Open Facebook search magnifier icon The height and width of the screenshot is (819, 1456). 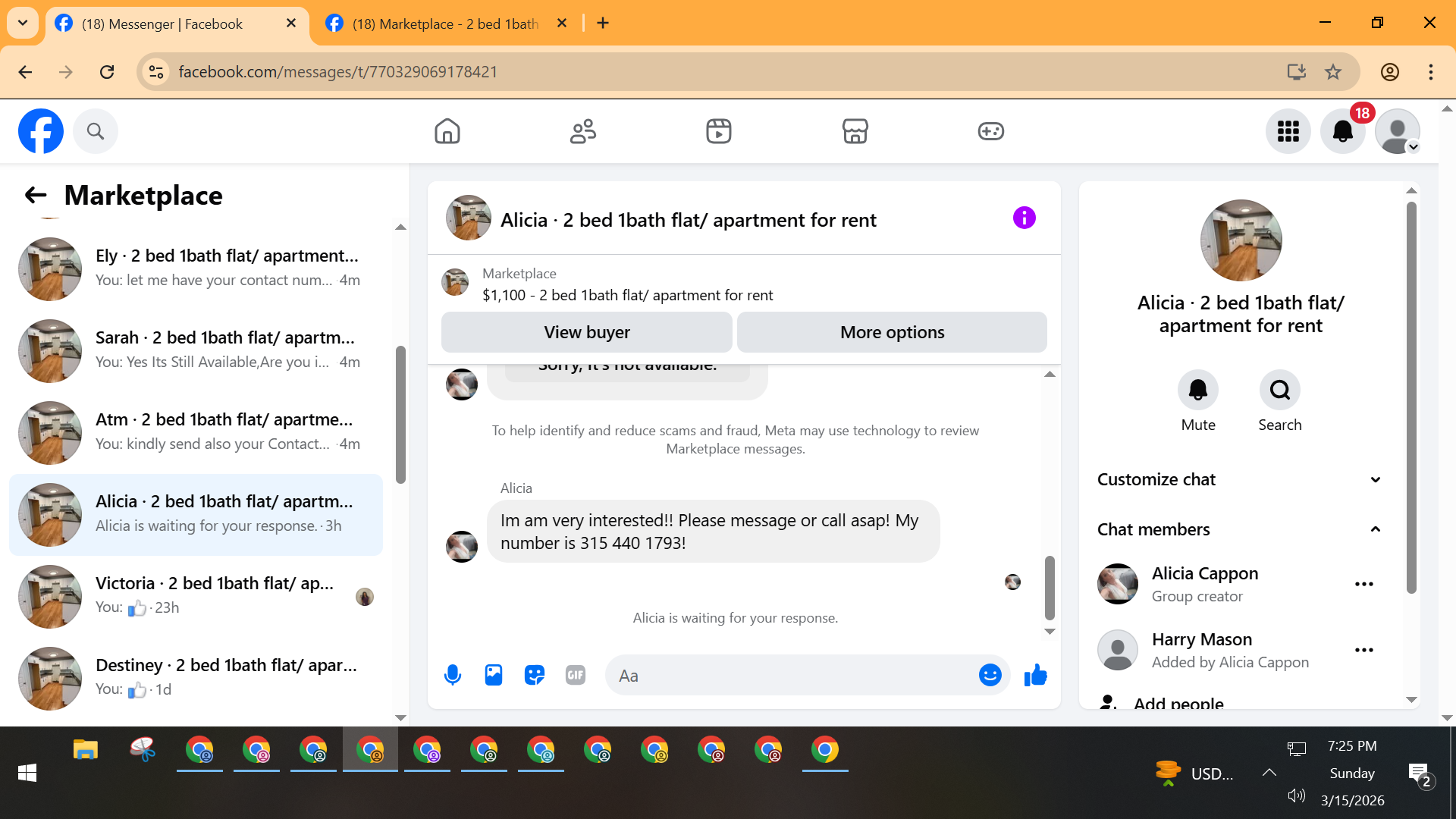pos(96,131)
